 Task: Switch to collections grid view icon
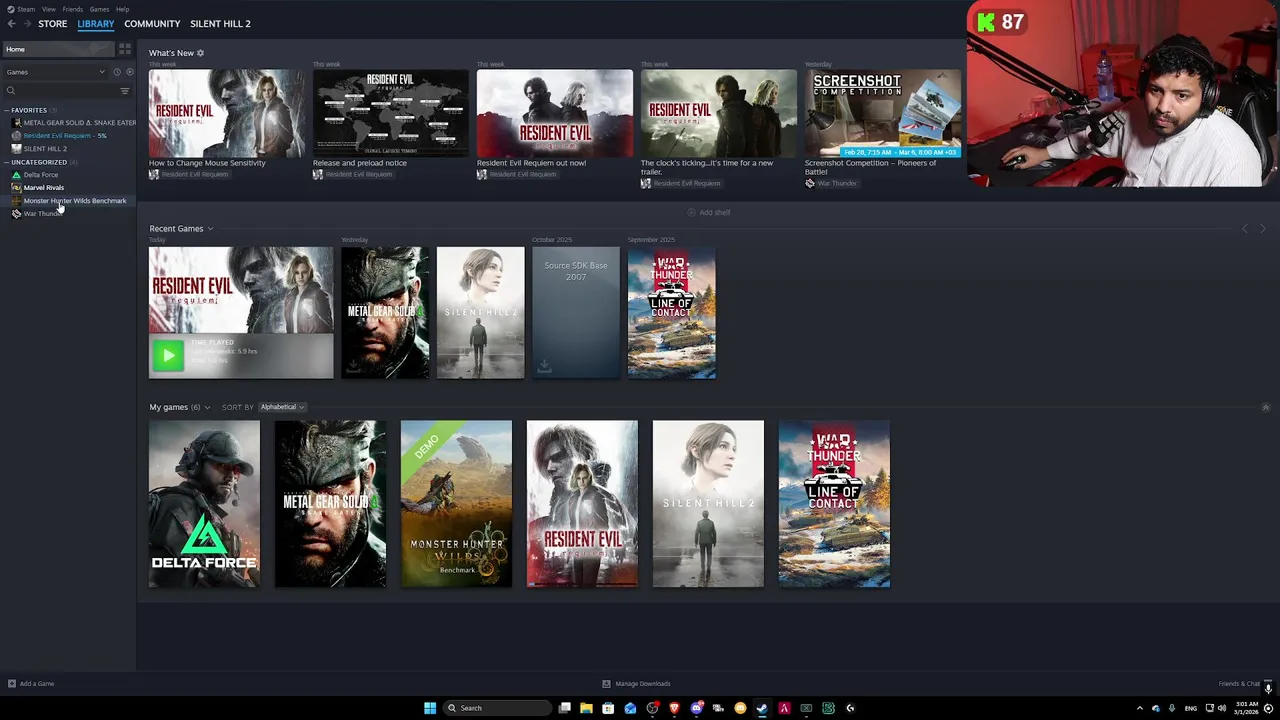point(125,49)
